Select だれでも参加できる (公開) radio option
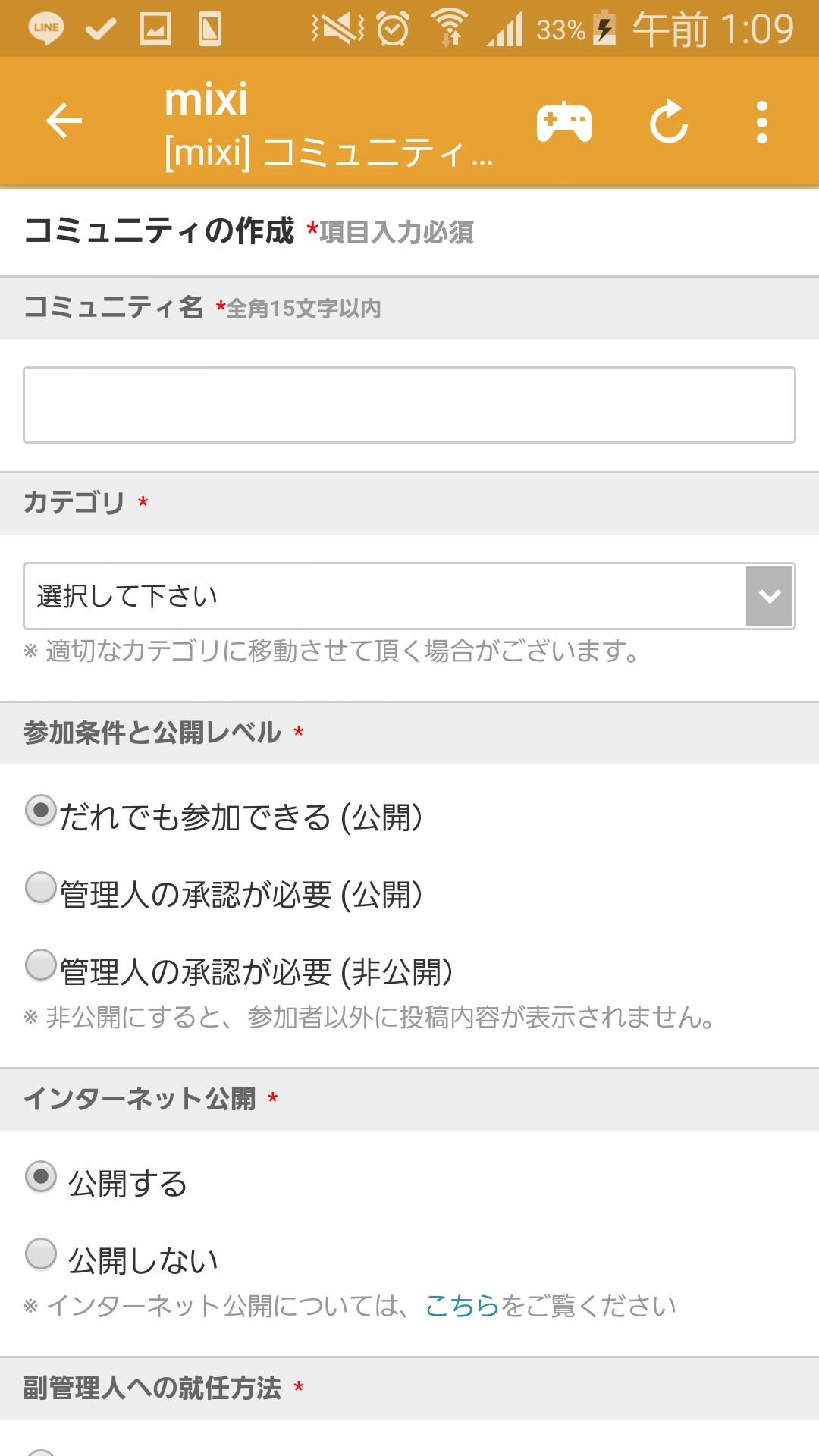 point(41,811)
